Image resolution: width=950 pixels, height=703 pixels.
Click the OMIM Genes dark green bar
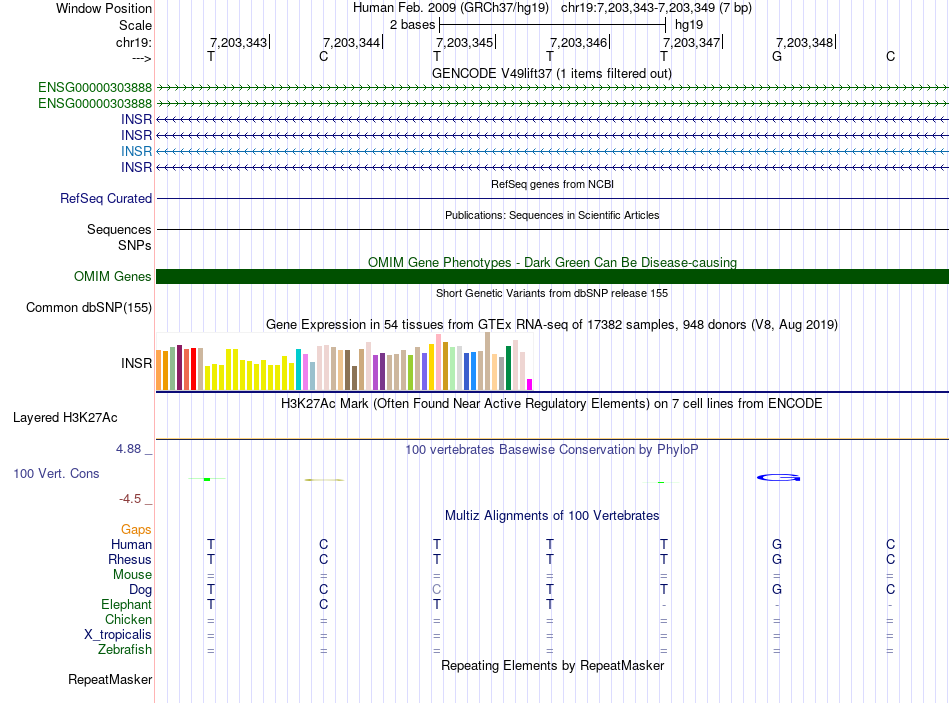[x=552, y=277]
